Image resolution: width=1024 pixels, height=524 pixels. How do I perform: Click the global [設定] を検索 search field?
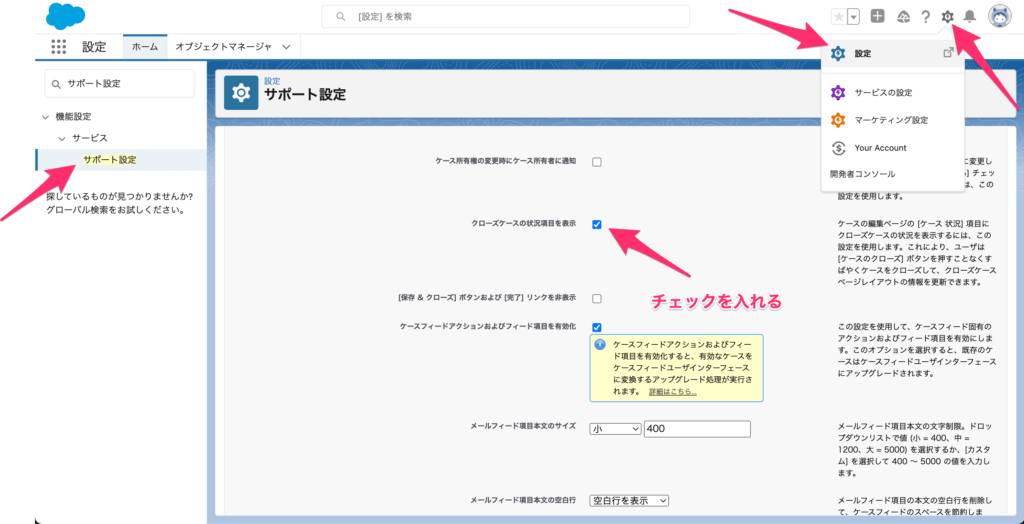point(505,17)
